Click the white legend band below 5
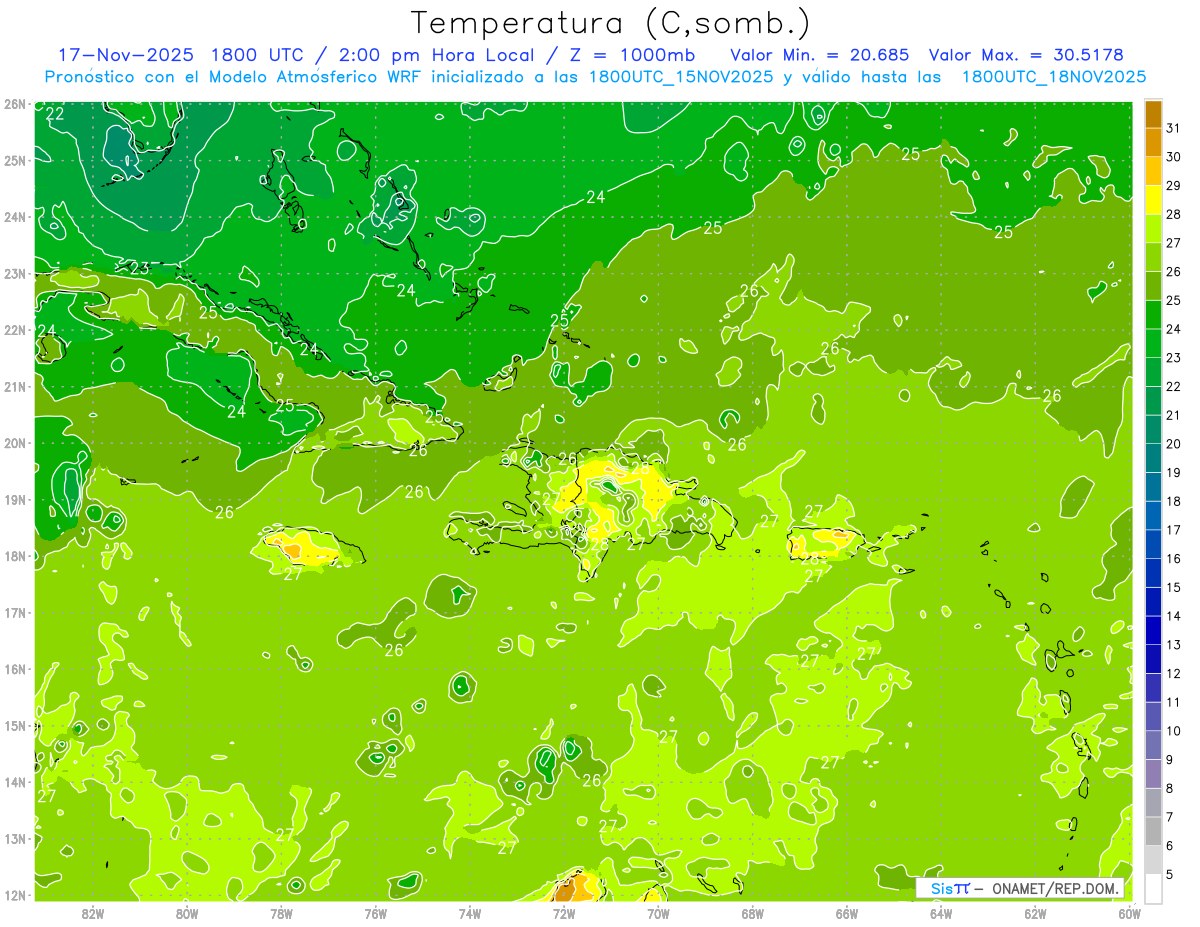 [x=1154, y=888]
